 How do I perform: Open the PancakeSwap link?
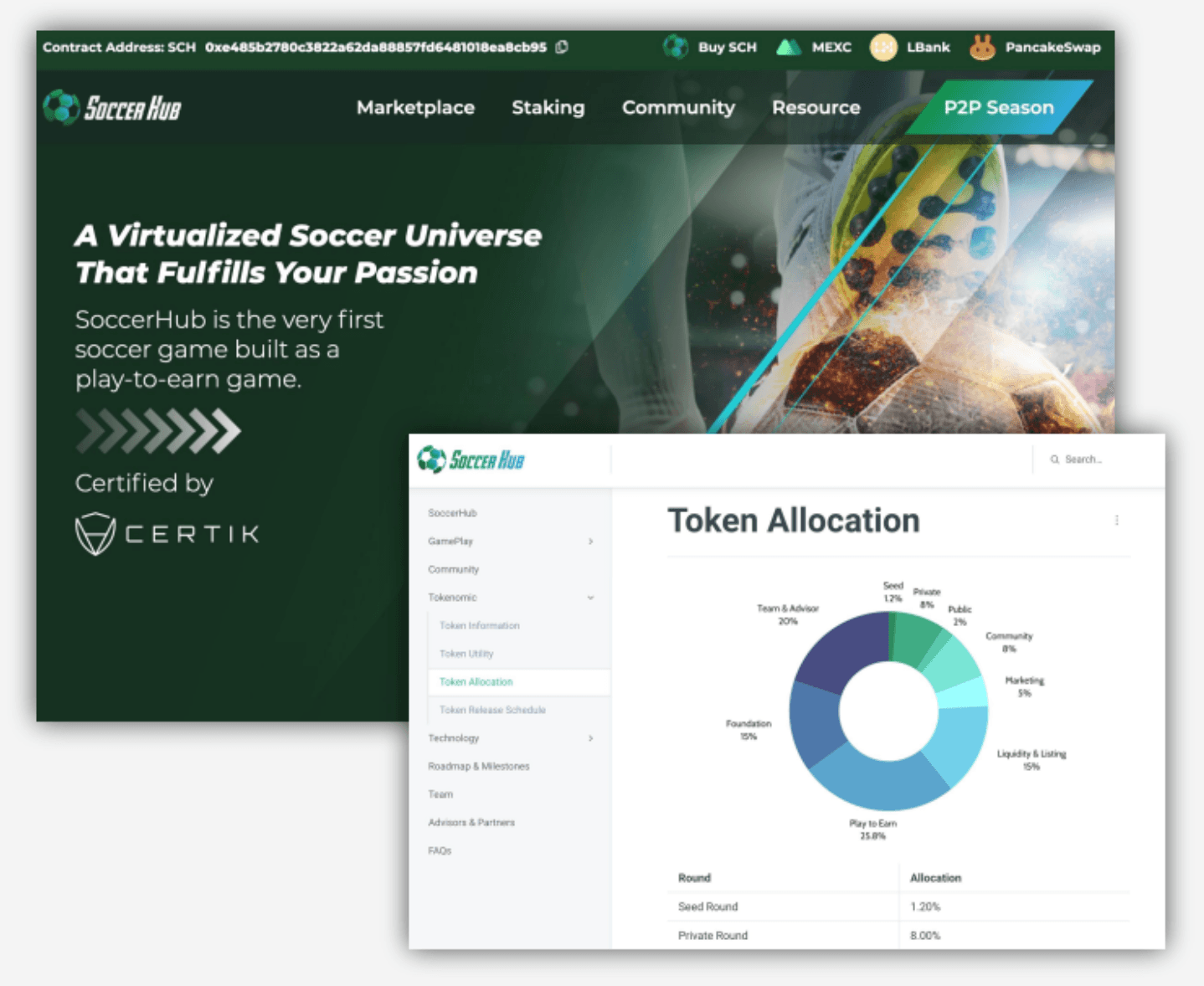pyautogui.click(x=1053, y=47)
